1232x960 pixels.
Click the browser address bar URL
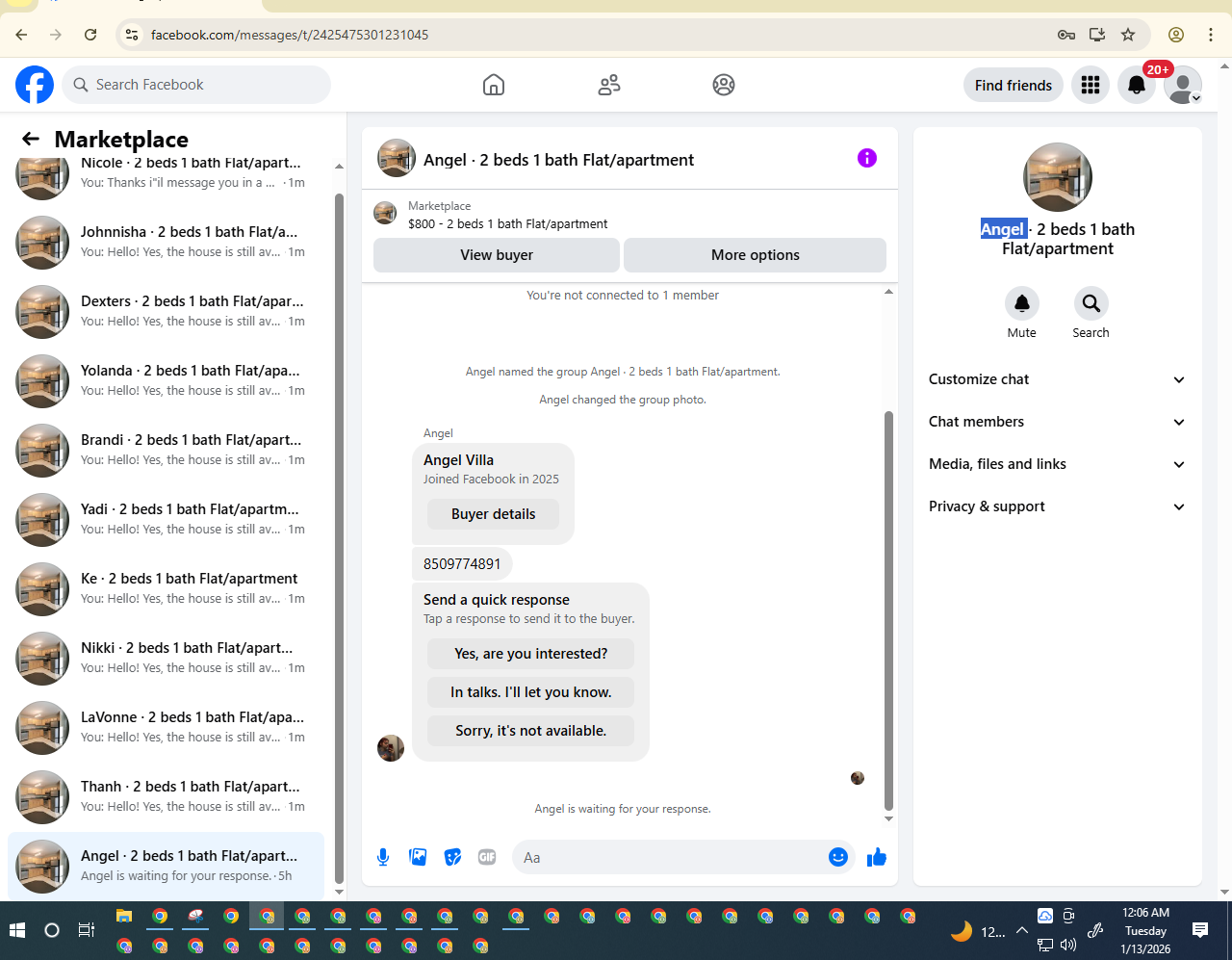pyautogui.click(x=290, y=35)
